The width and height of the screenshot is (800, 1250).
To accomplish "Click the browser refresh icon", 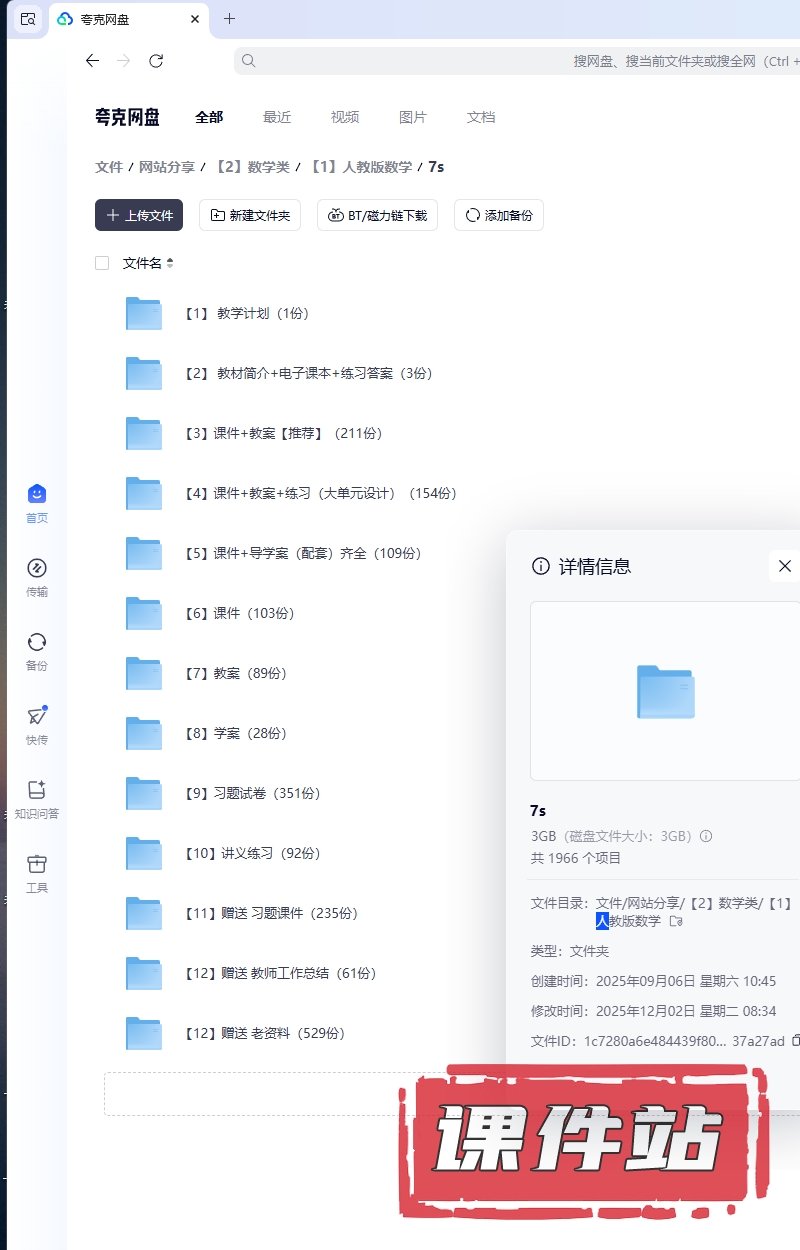I will point(156,61).
